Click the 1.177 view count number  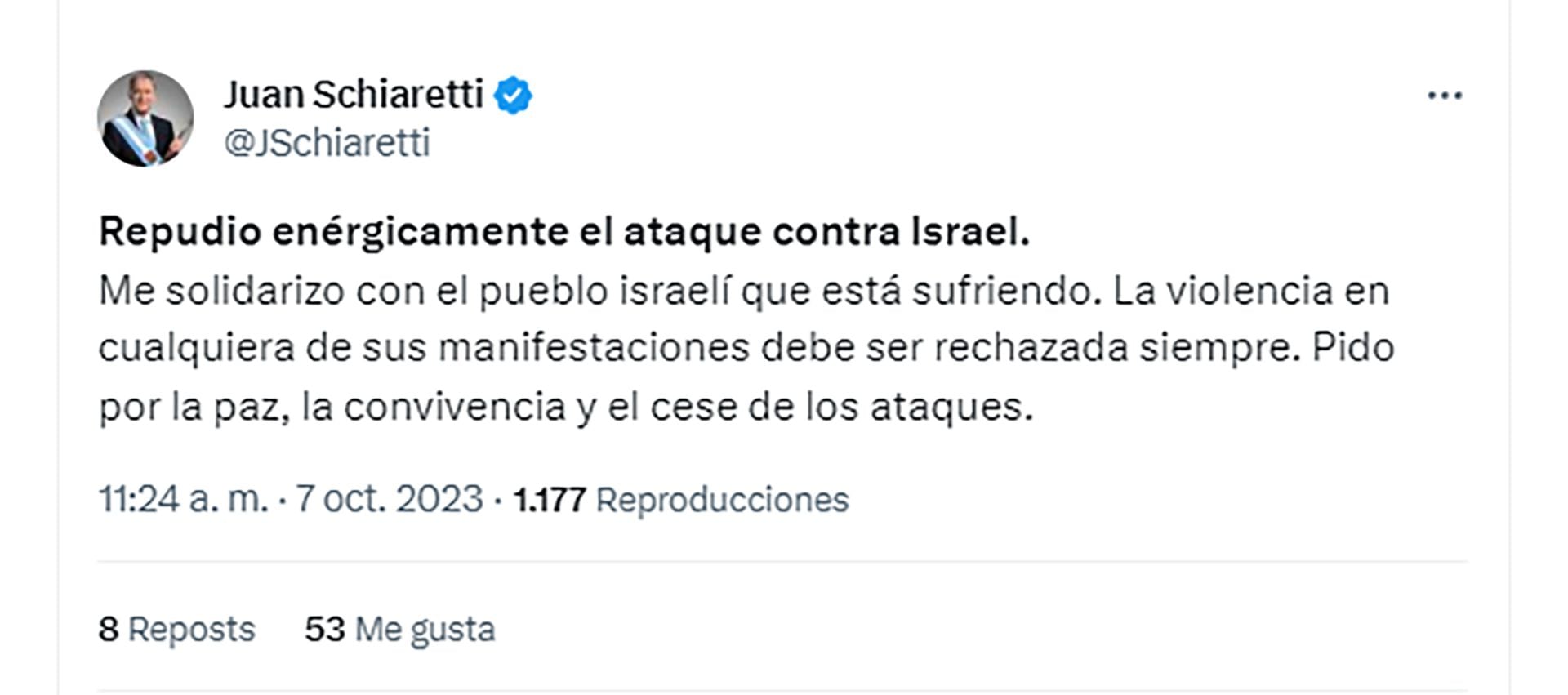click(x=549, y=500)
